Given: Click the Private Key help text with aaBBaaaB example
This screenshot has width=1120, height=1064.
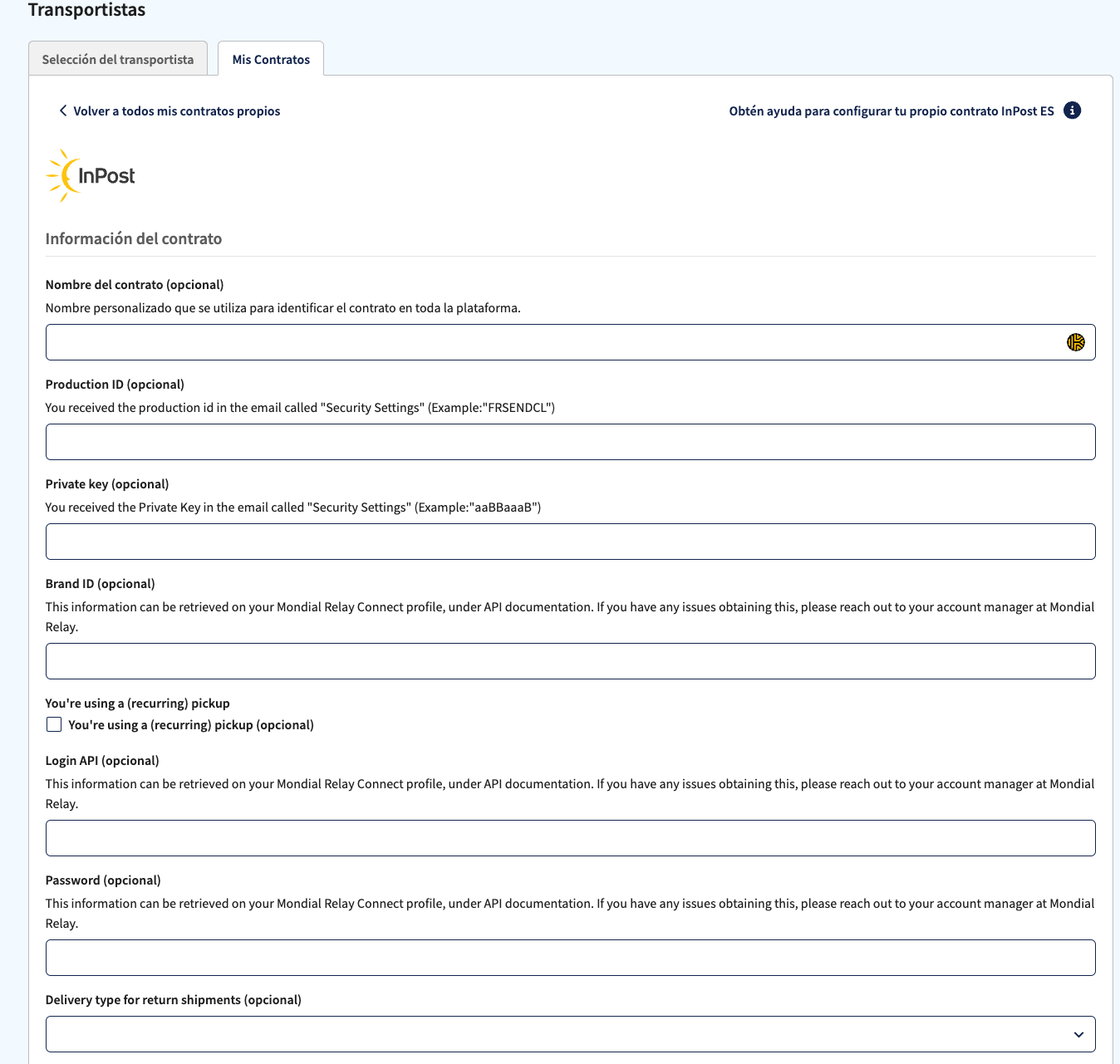Looking at the screenshot, I should 293,507.
